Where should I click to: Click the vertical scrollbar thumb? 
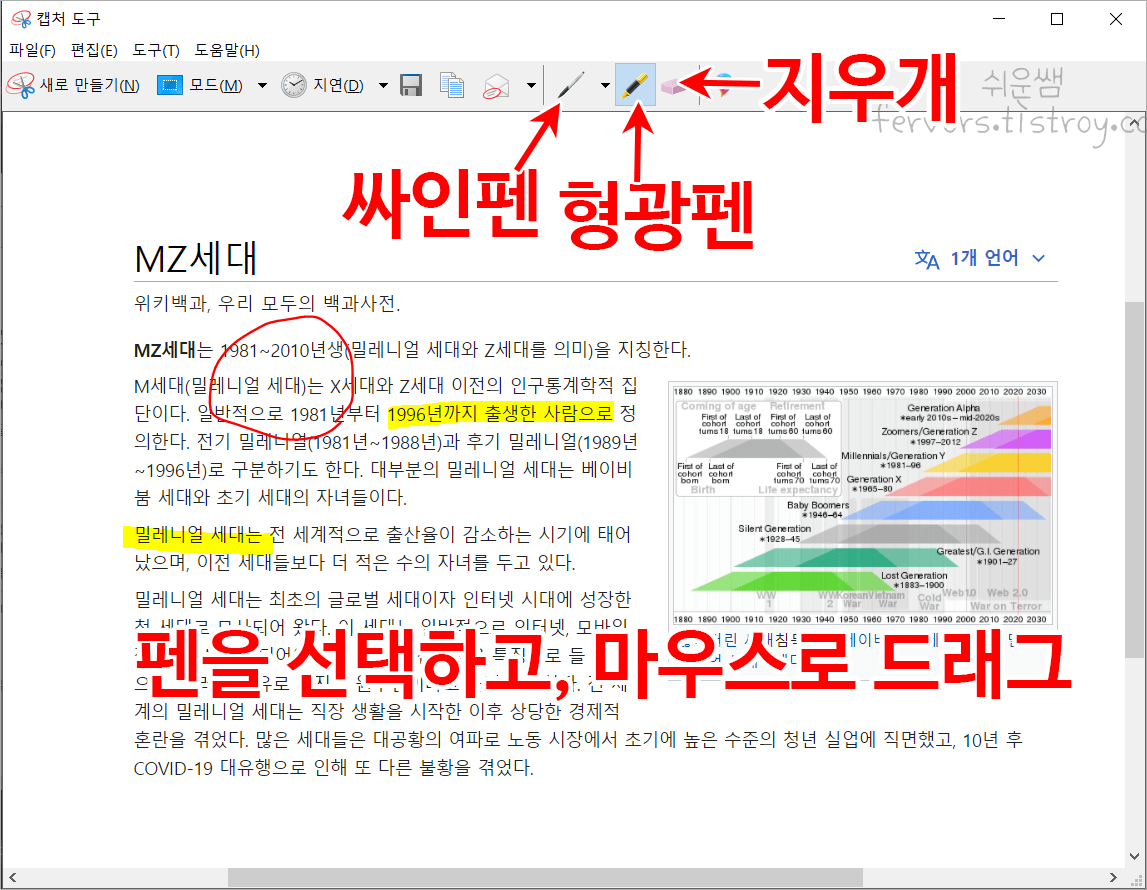click(x=1134, y=479)
